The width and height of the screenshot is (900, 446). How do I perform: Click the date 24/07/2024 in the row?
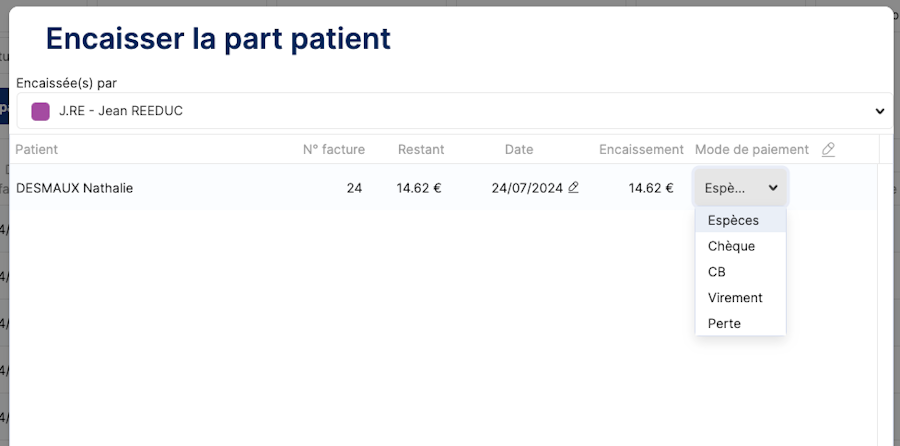click(527, 188)
